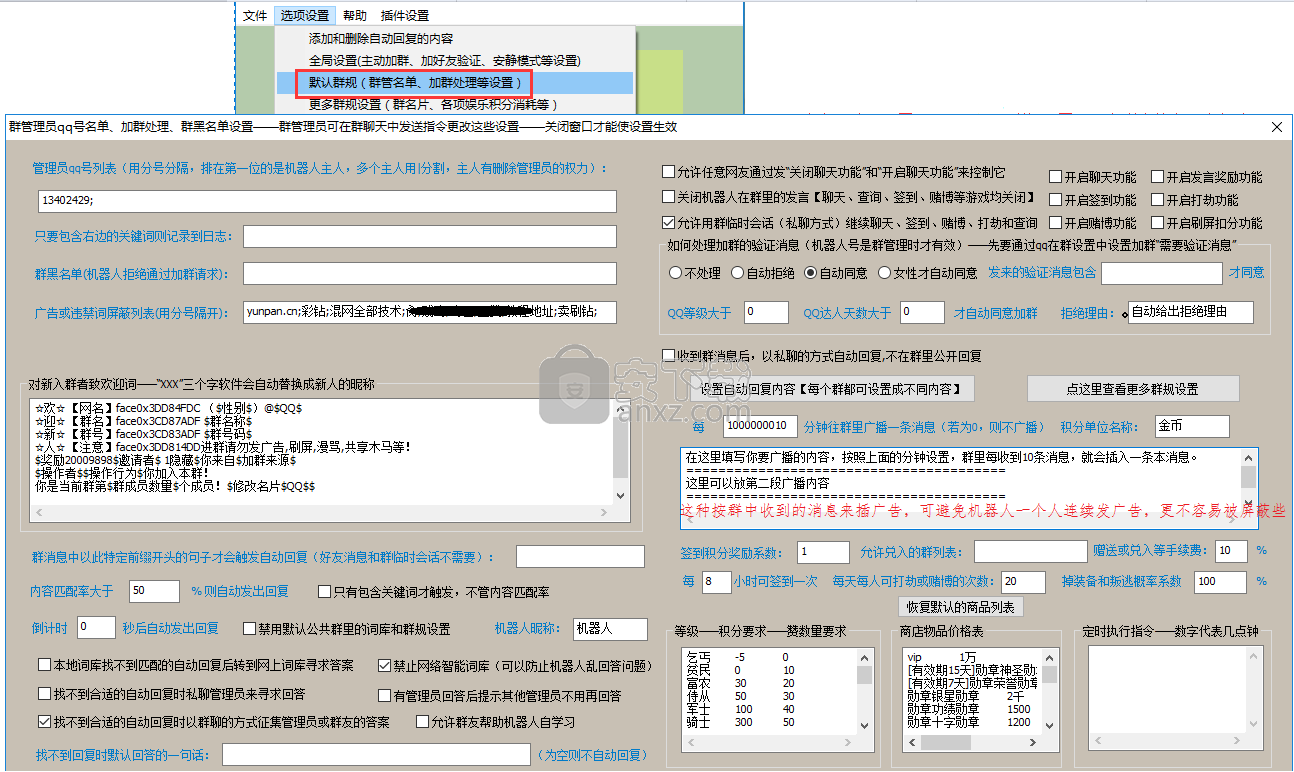Image resolution: width=1294 pixels, height=772 pixels.
Task: Open the 选项设置 menu
Action: 304,16
